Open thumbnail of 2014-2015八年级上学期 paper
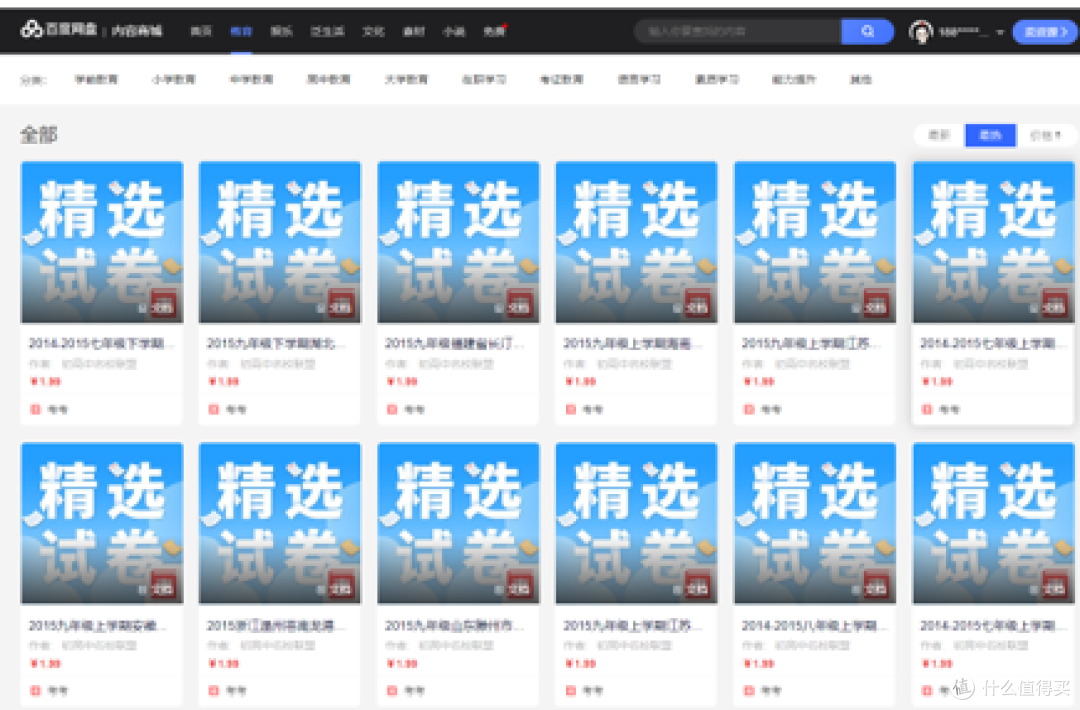The image size is (1080, 710). pos(816,523)
